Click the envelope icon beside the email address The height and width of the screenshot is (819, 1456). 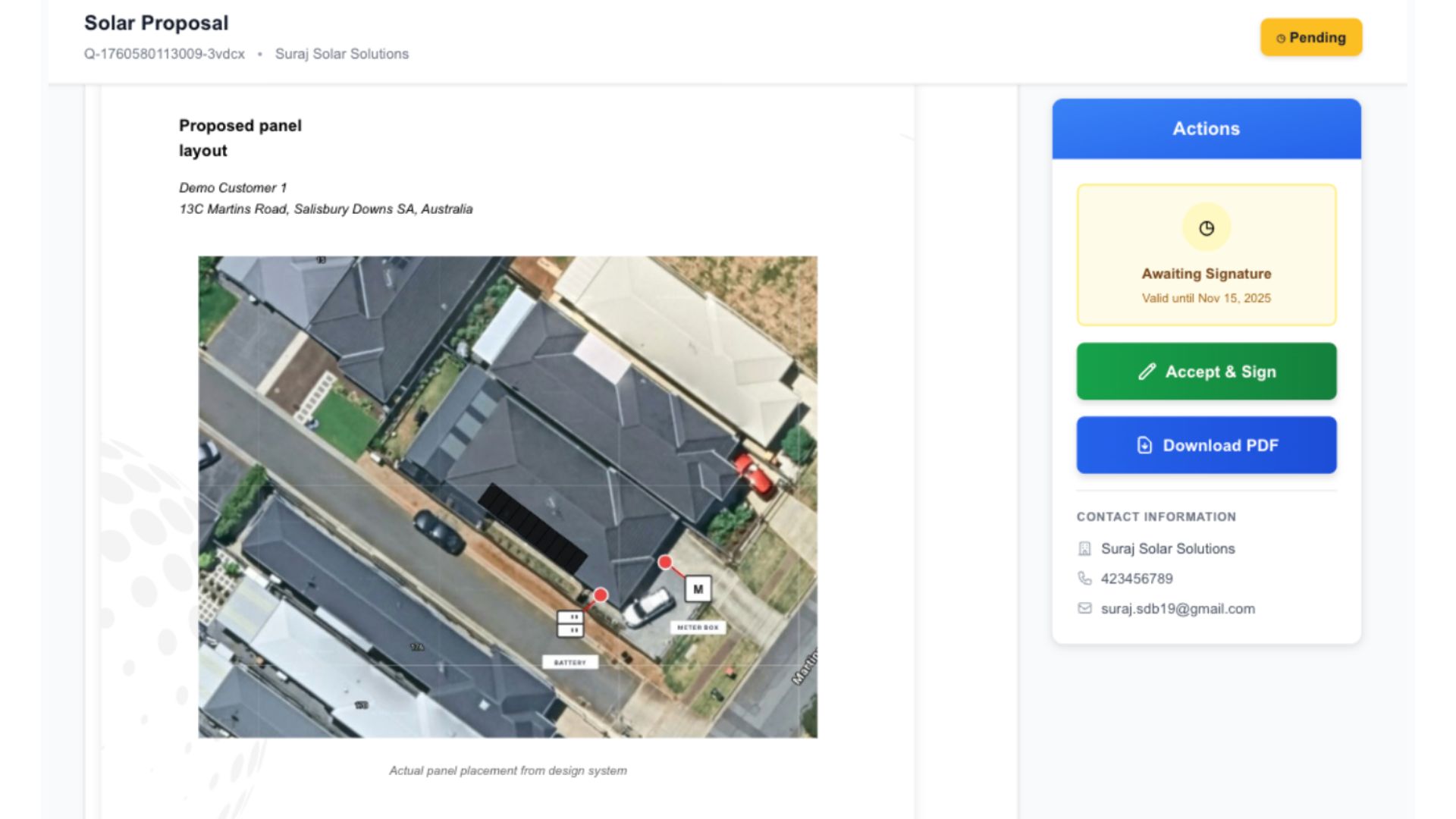coord(1084,608)
